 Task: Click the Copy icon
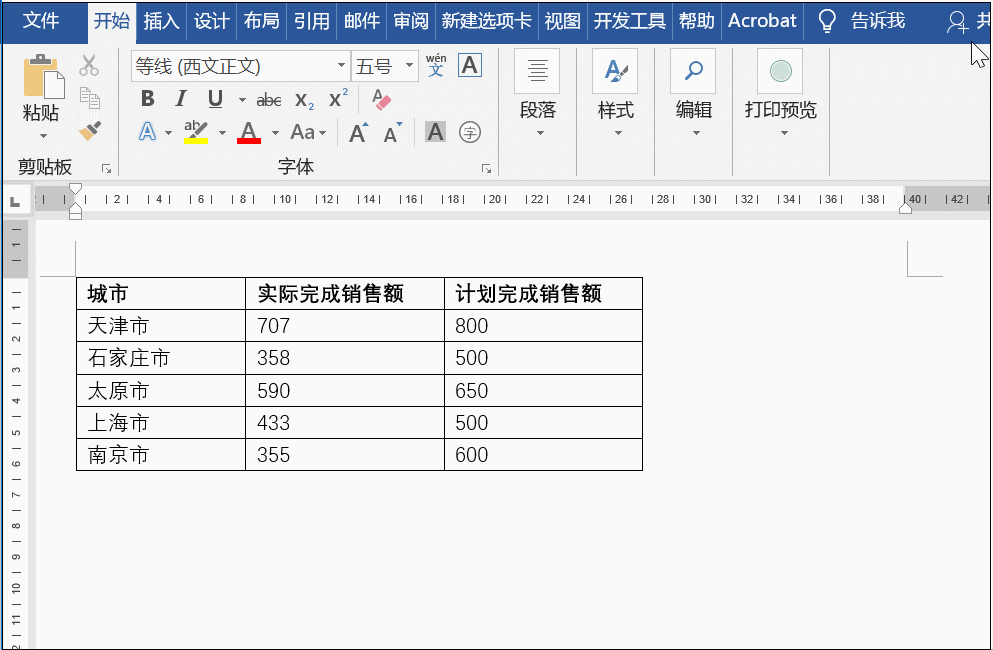point(89,98)
